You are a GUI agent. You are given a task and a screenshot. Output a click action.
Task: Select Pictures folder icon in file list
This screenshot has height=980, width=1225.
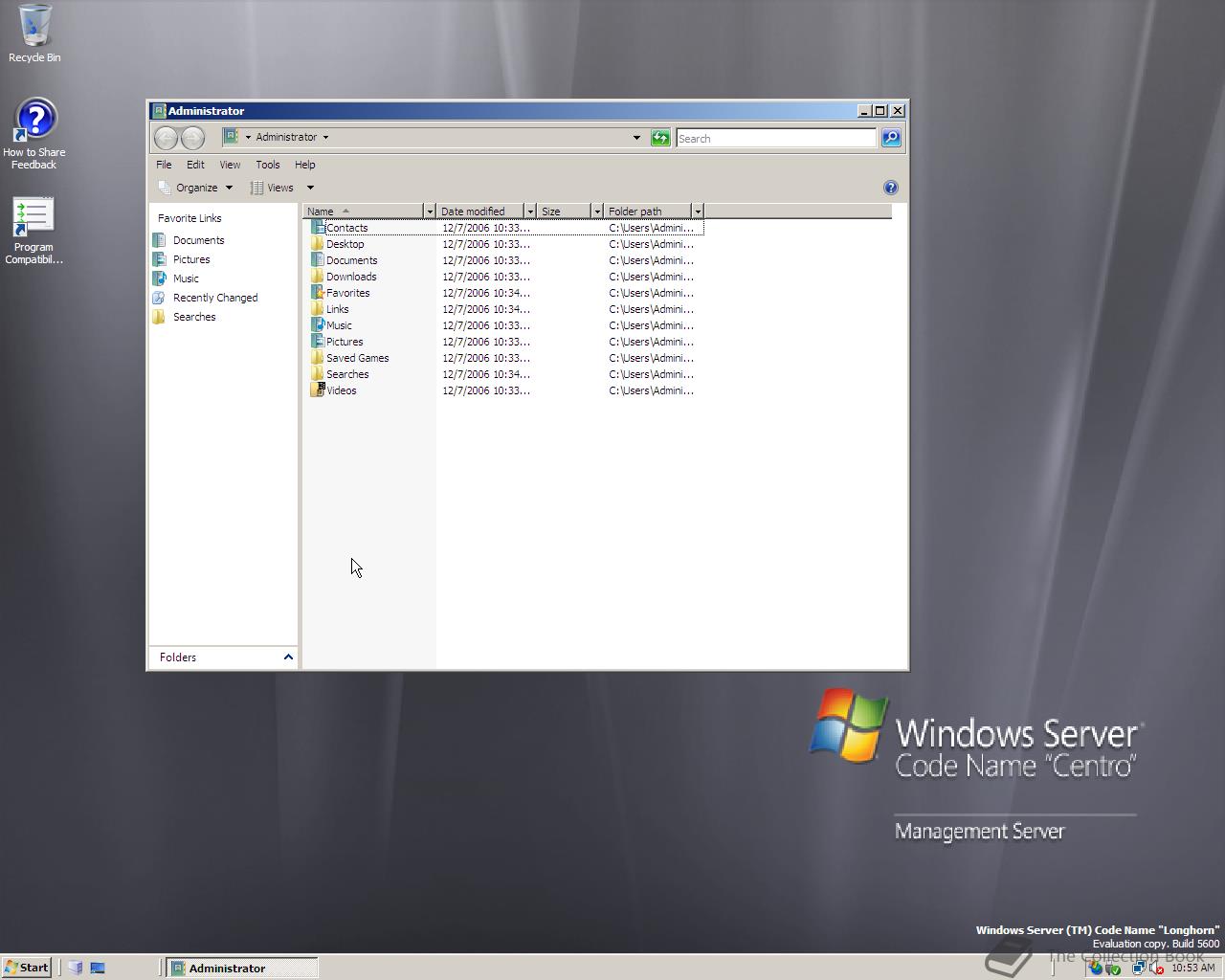pos(318,342)
